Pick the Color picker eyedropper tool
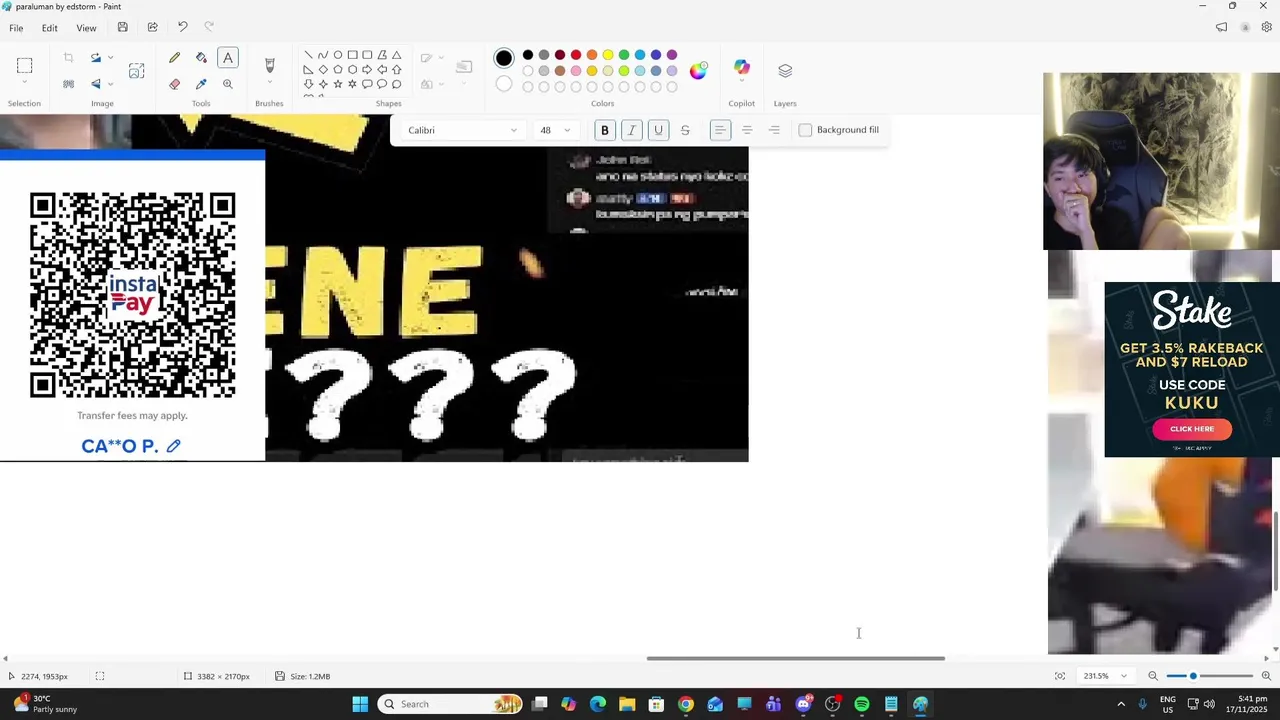 click(201, 84)
